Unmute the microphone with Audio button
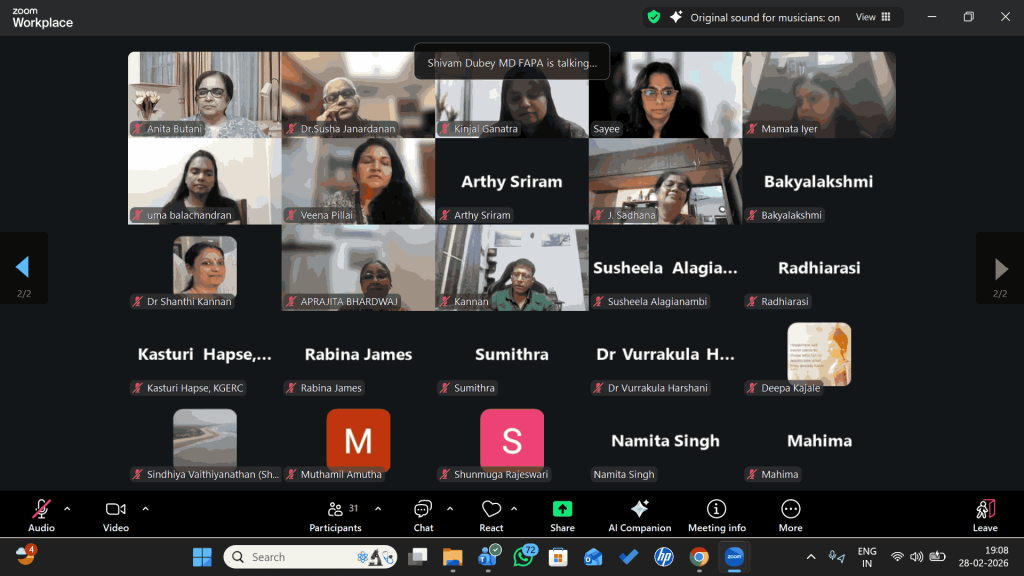The height and width of the screenshot is (576, 1024). coord(41,514)
